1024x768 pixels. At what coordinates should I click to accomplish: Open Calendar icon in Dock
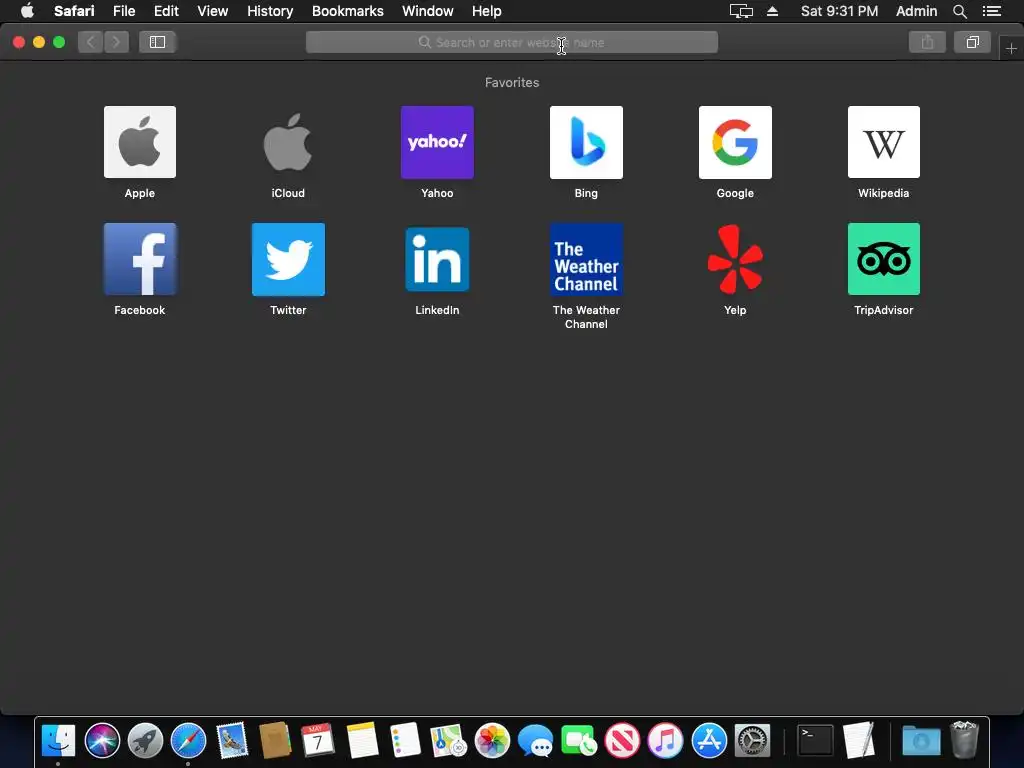coord(318,741)
